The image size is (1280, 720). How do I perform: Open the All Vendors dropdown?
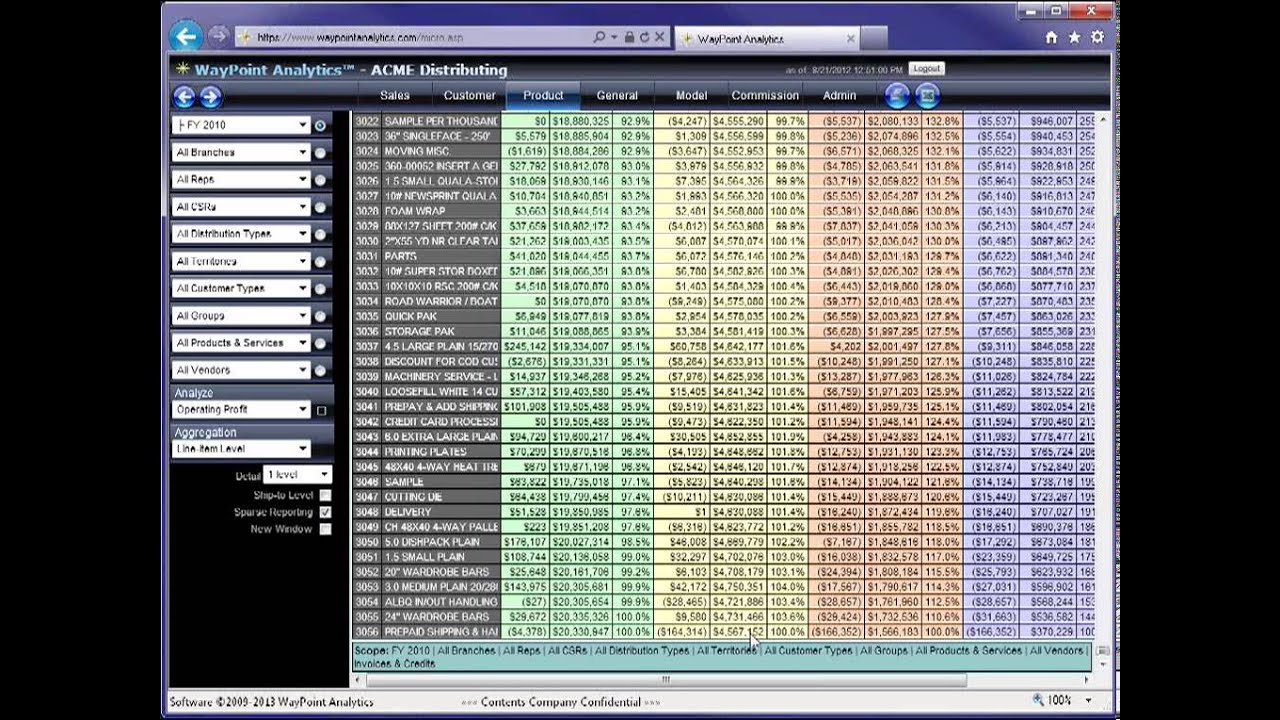tap(240, 369)
